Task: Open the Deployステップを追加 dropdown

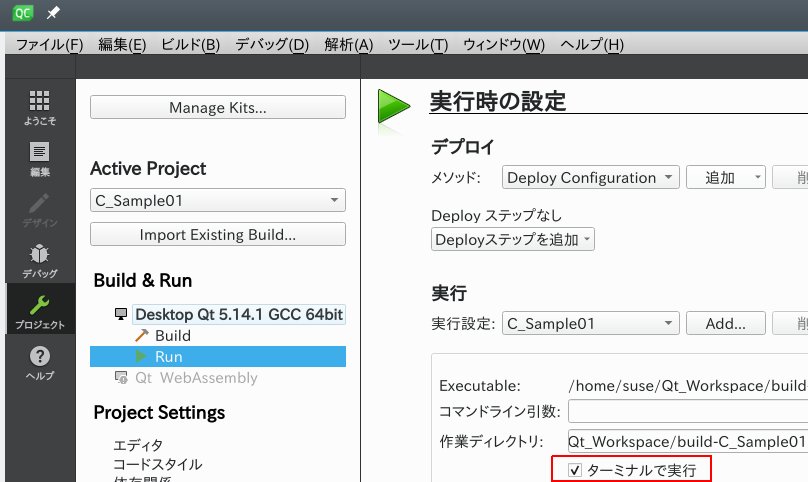Action: coord(513,239)
